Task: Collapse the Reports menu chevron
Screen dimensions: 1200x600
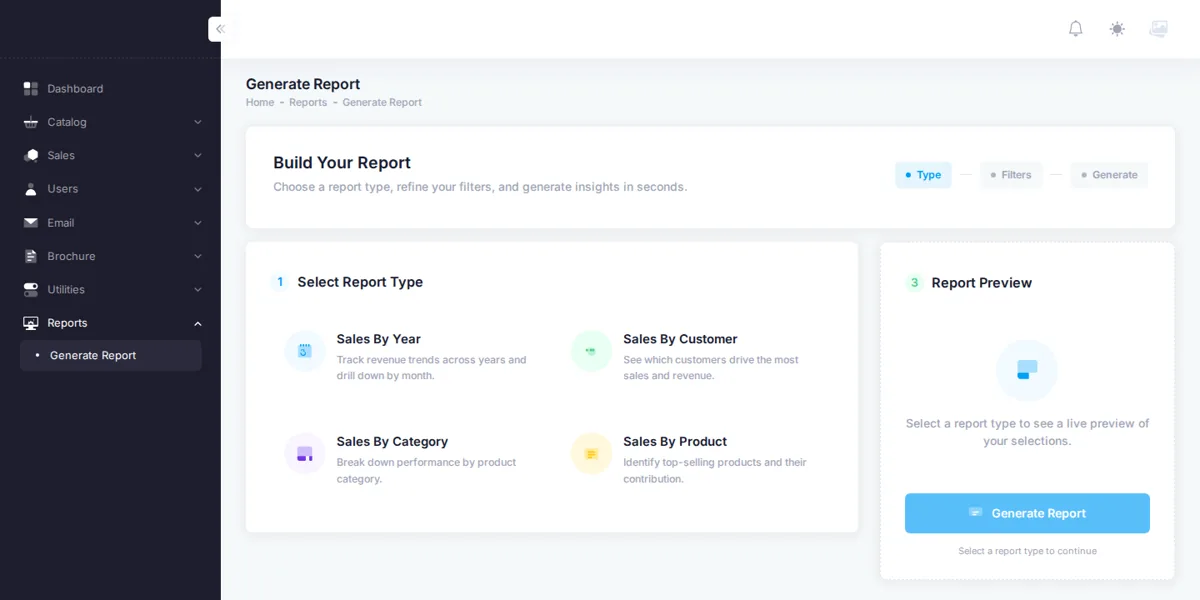Action: coord(198,323)
